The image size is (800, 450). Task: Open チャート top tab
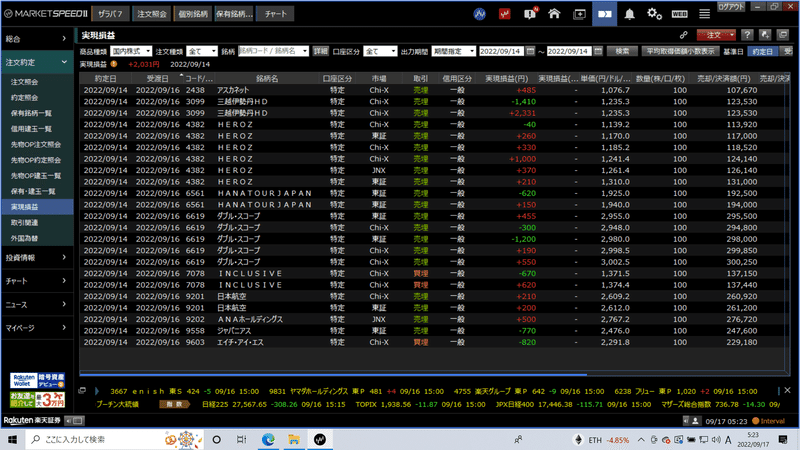tap(276, 14)
